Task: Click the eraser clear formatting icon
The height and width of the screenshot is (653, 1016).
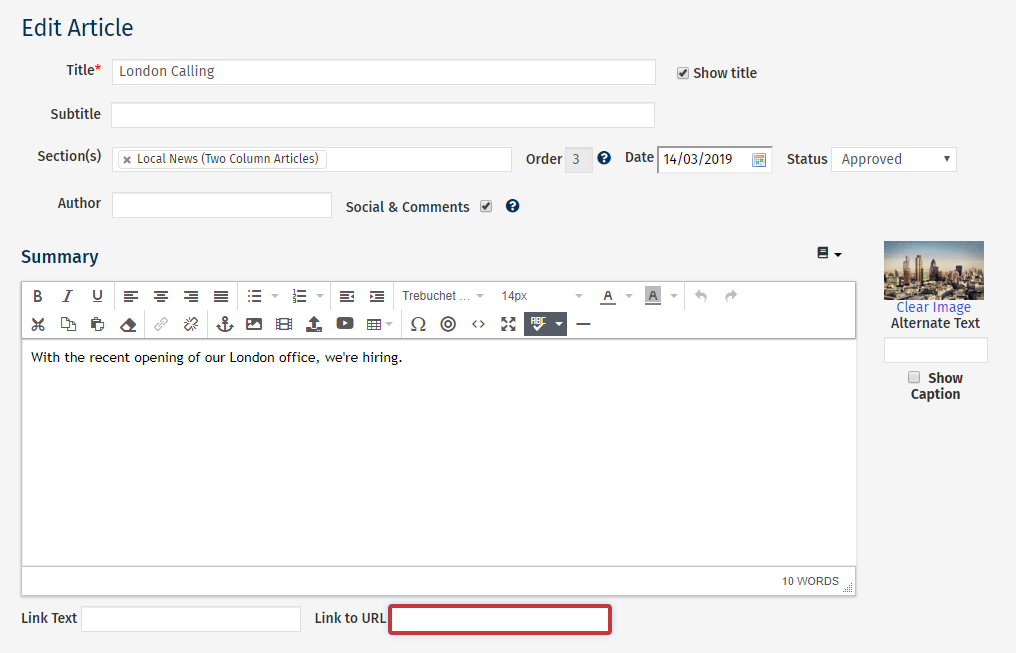Action: [127, 324]
